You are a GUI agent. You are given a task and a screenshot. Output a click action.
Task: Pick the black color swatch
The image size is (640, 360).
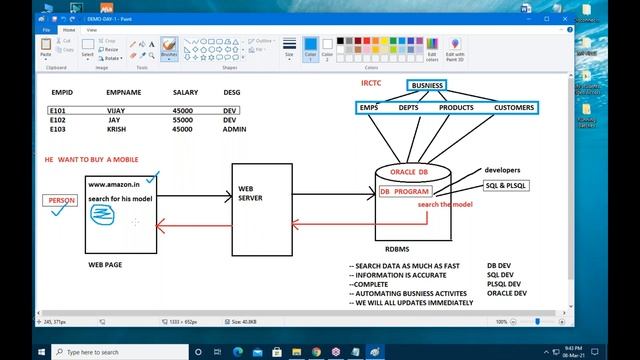click(340, 41)
